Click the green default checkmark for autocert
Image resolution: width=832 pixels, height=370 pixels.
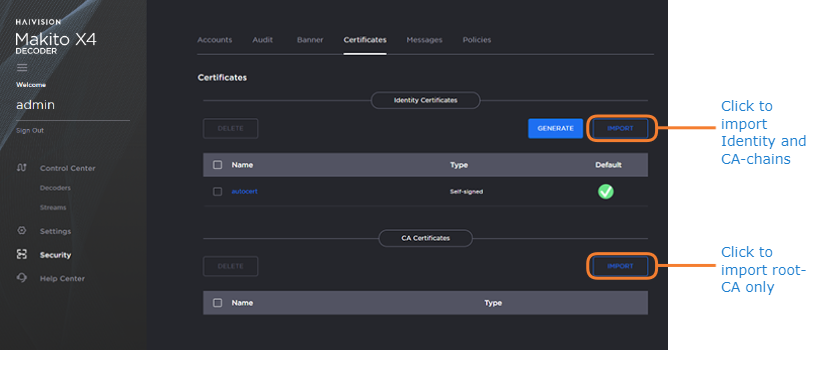coord(605,192)
